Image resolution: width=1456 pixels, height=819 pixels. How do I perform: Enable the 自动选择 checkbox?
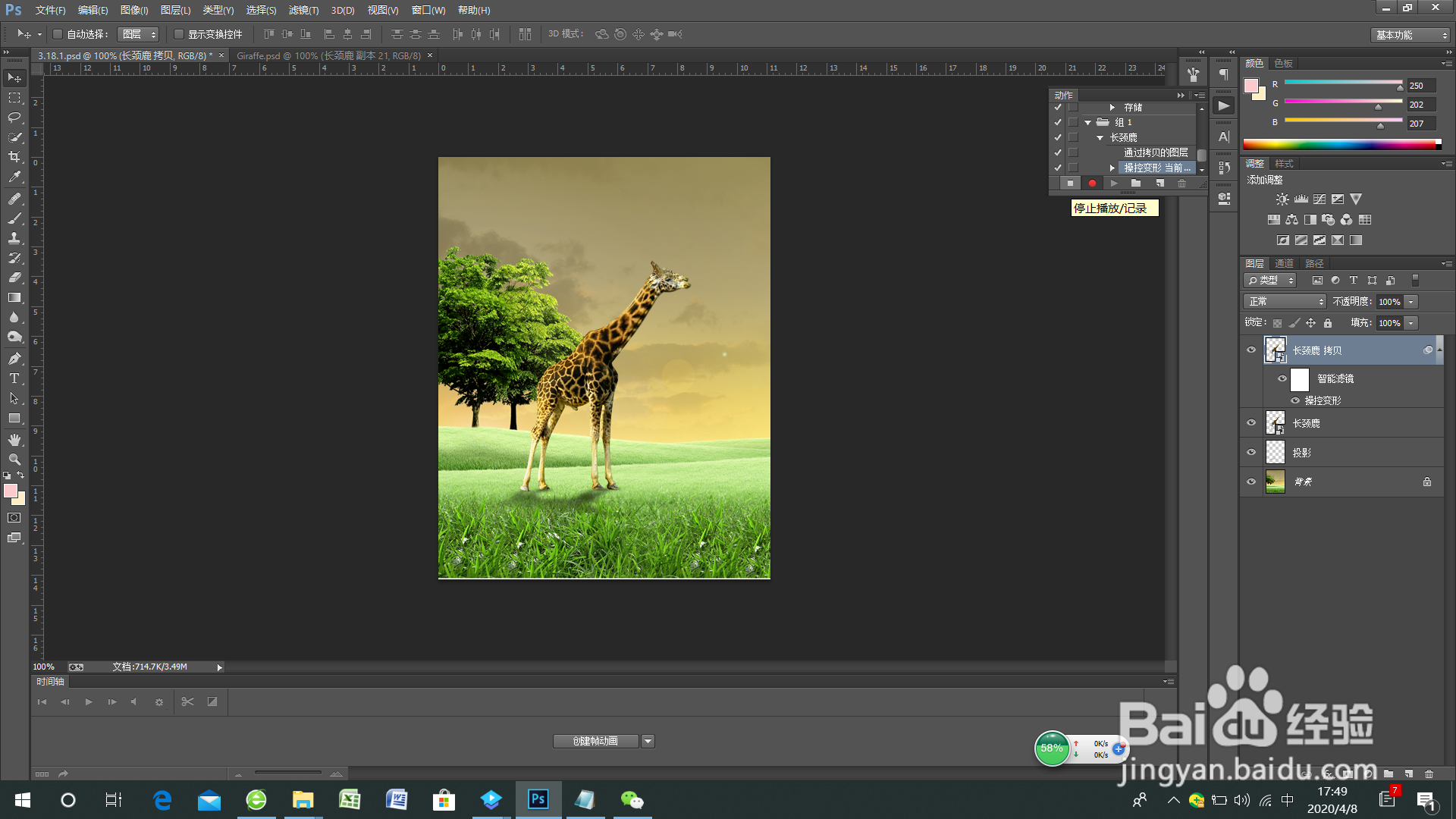click(x=58, y=34)
